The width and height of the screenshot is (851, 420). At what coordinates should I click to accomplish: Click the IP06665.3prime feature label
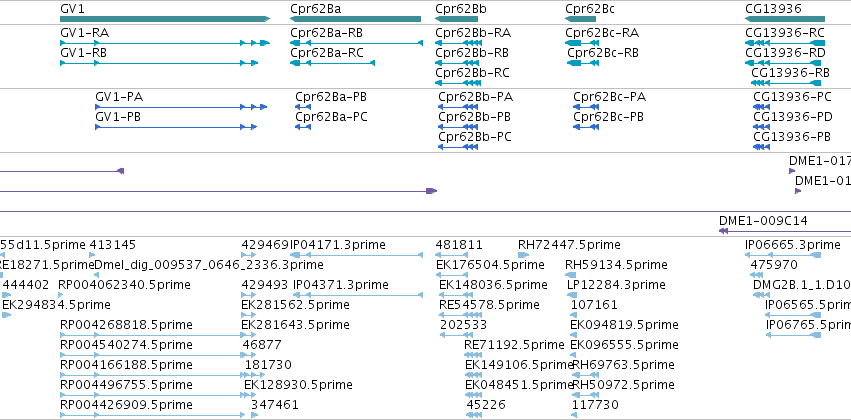point(792,245)
